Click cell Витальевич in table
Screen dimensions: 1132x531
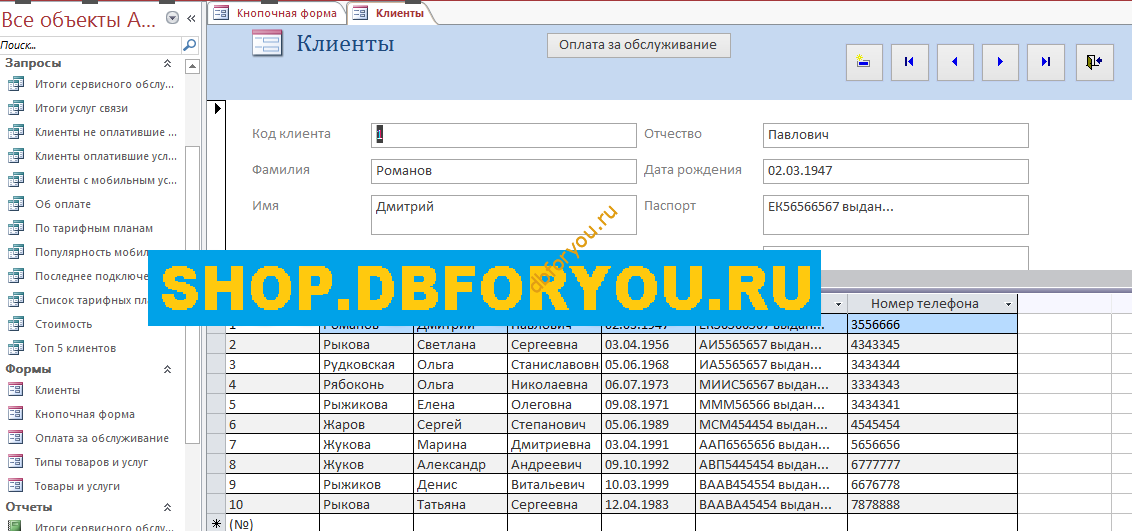[554, 486]
